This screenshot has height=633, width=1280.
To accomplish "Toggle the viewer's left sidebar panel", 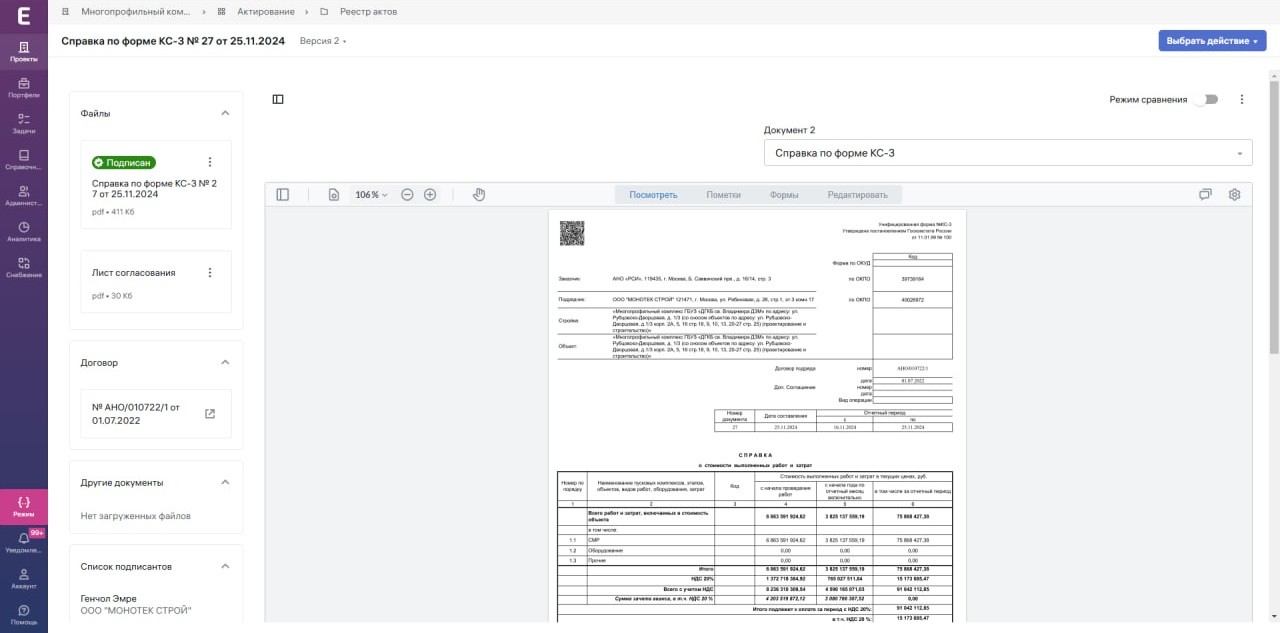I will click(x=283, y=195).
